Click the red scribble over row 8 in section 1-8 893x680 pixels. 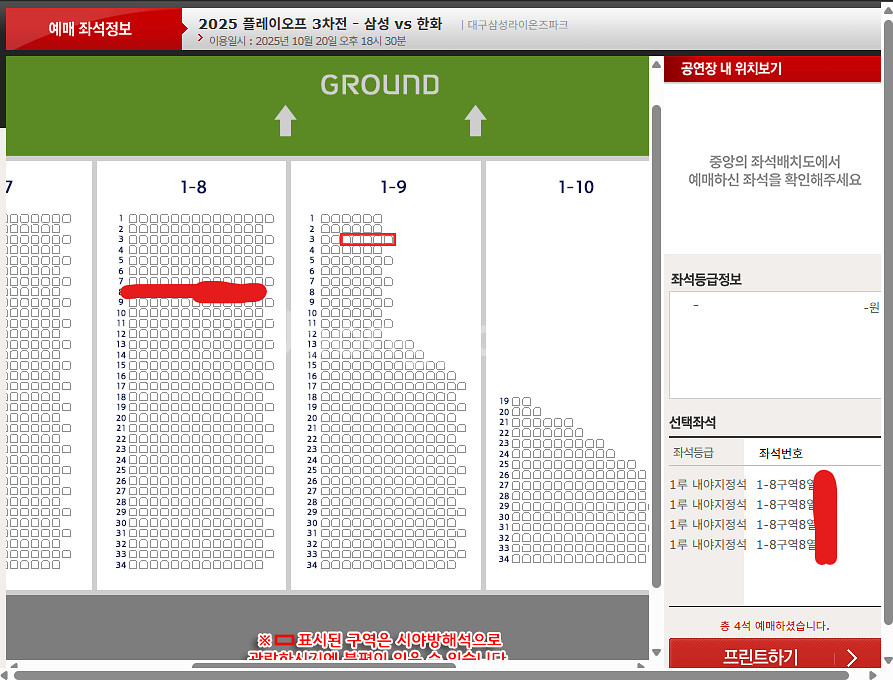193,292
